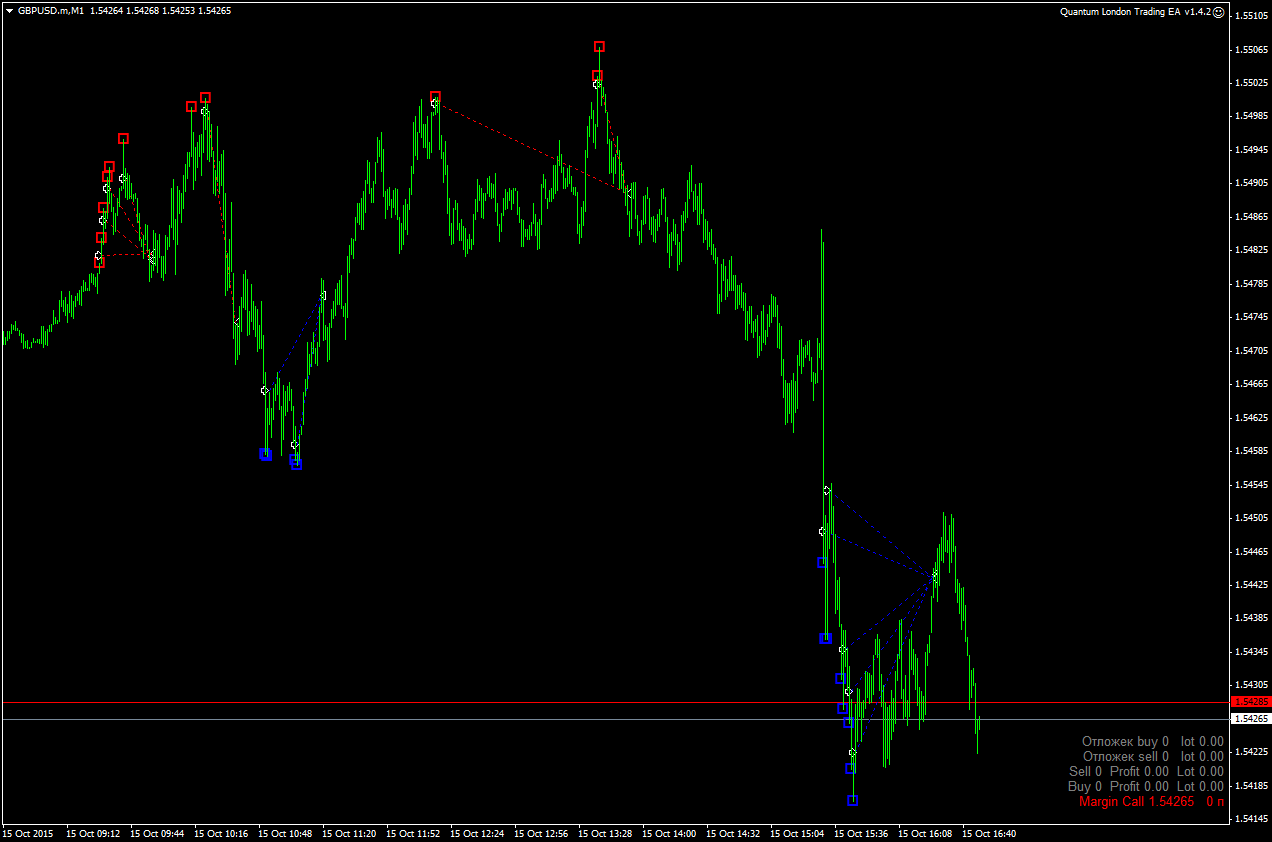
Task: Click the '15 Oct 14:32' time axis label
Action: click(732, 833)
